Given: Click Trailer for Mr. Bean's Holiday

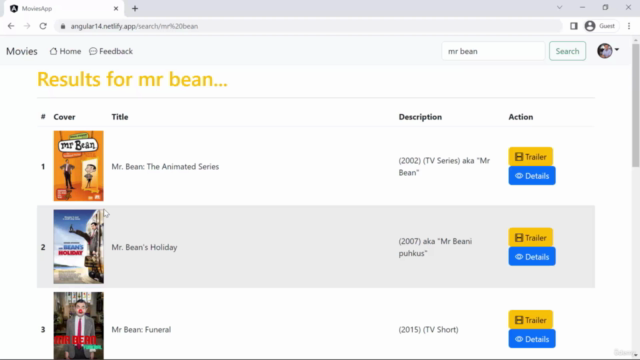Looking at the screenshot, I should 531,238.
